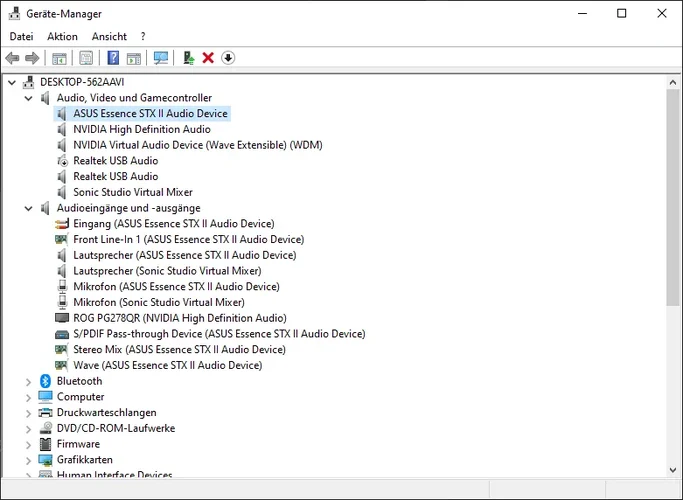Viewport: 683px width, 500px height.
Task: Open the Aktion menu
Action: coord(62,36)
